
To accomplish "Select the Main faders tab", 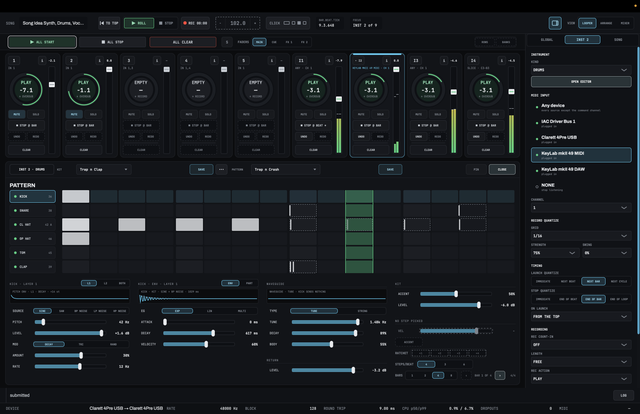I will point(259,42).
